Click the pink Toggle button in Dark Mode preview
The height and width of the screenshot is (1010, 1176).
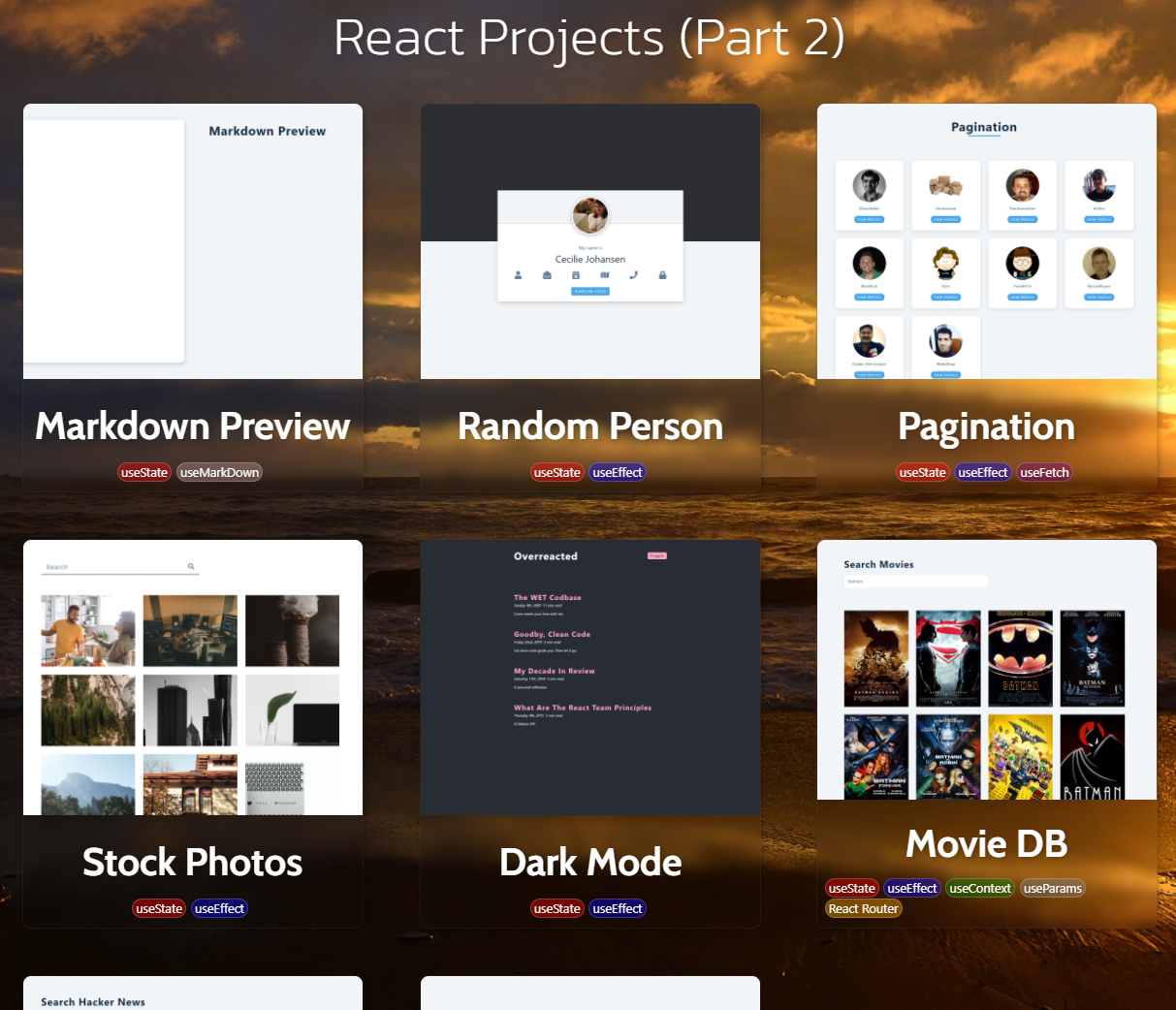[657, 555]
